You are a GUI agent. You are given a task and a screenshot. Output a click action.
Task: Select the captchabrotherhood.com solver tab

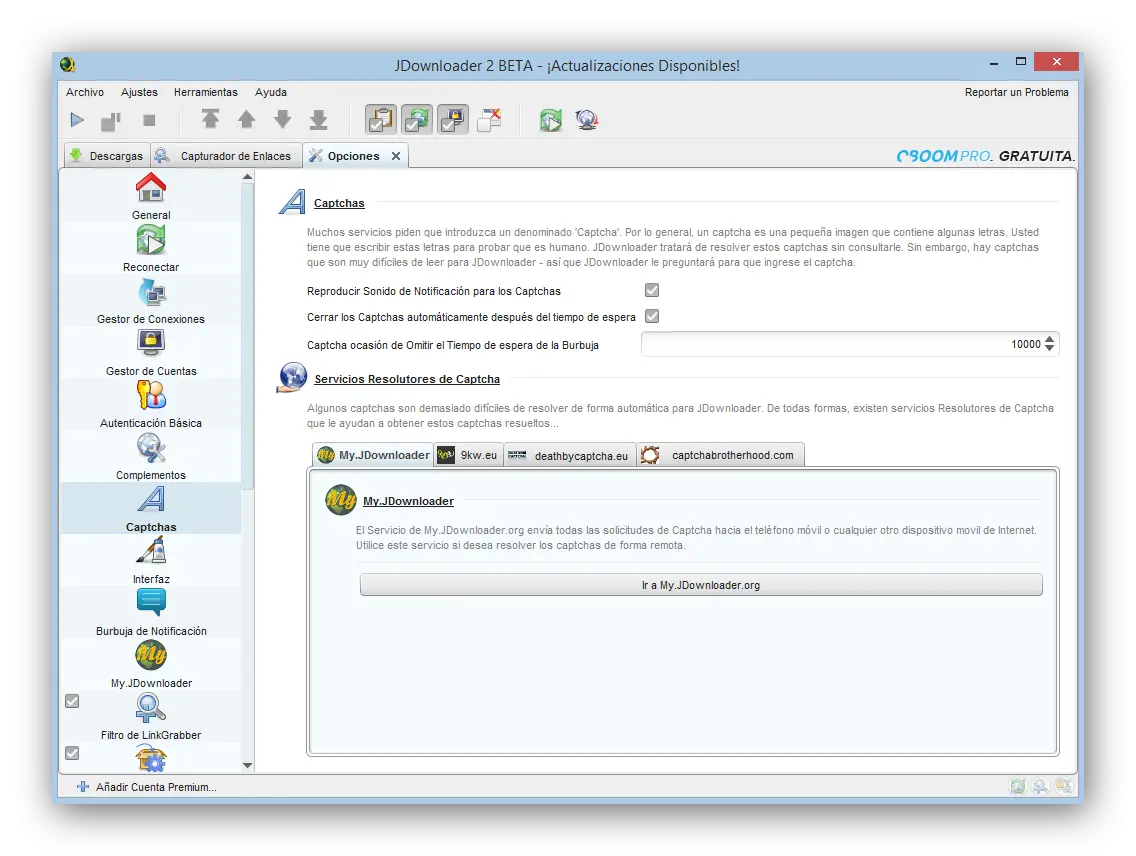(x=720, y=455)
